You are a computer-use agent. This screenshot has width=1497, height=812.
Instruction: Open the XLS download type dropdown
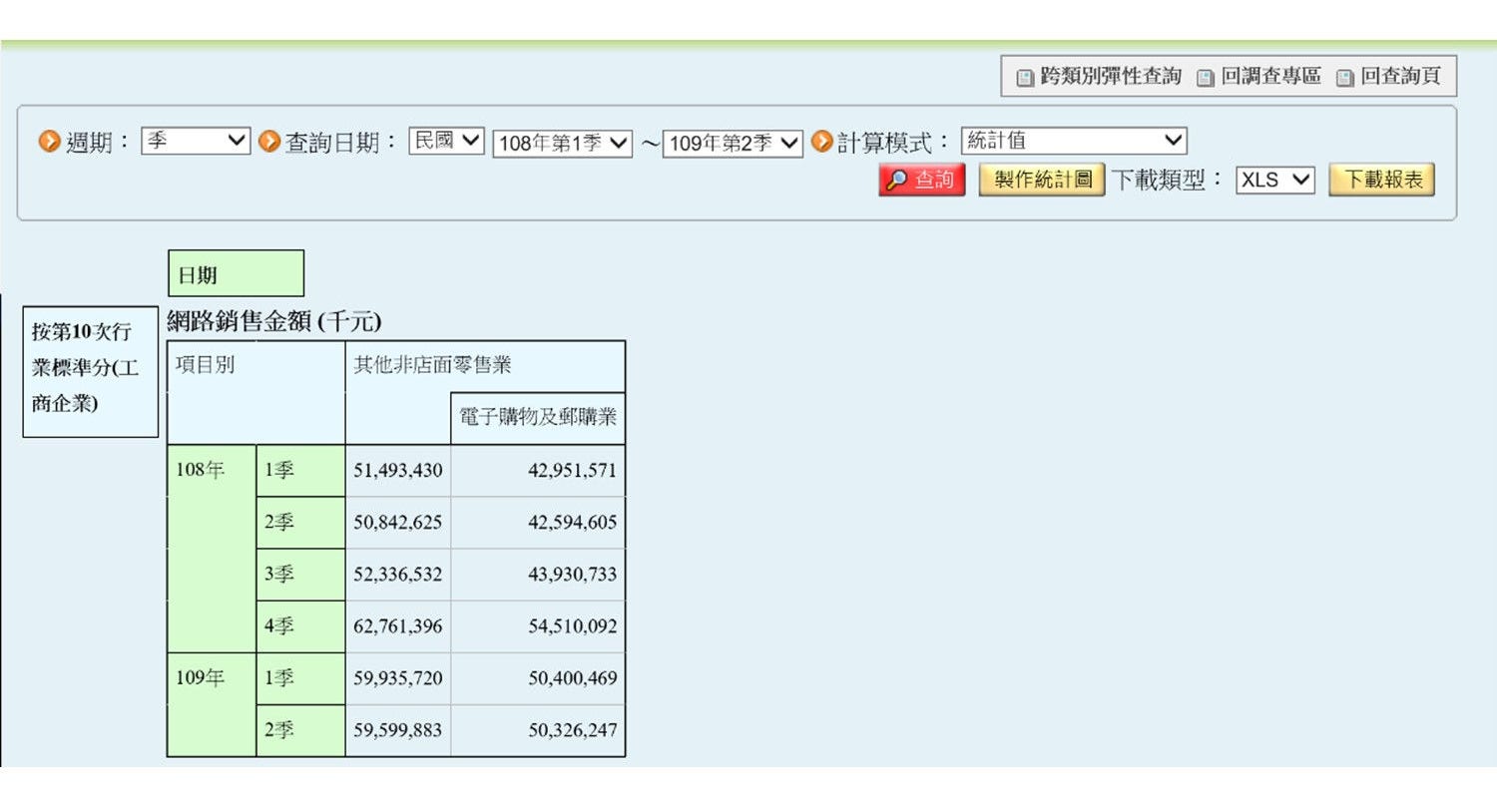click(x=1275, y=180)
